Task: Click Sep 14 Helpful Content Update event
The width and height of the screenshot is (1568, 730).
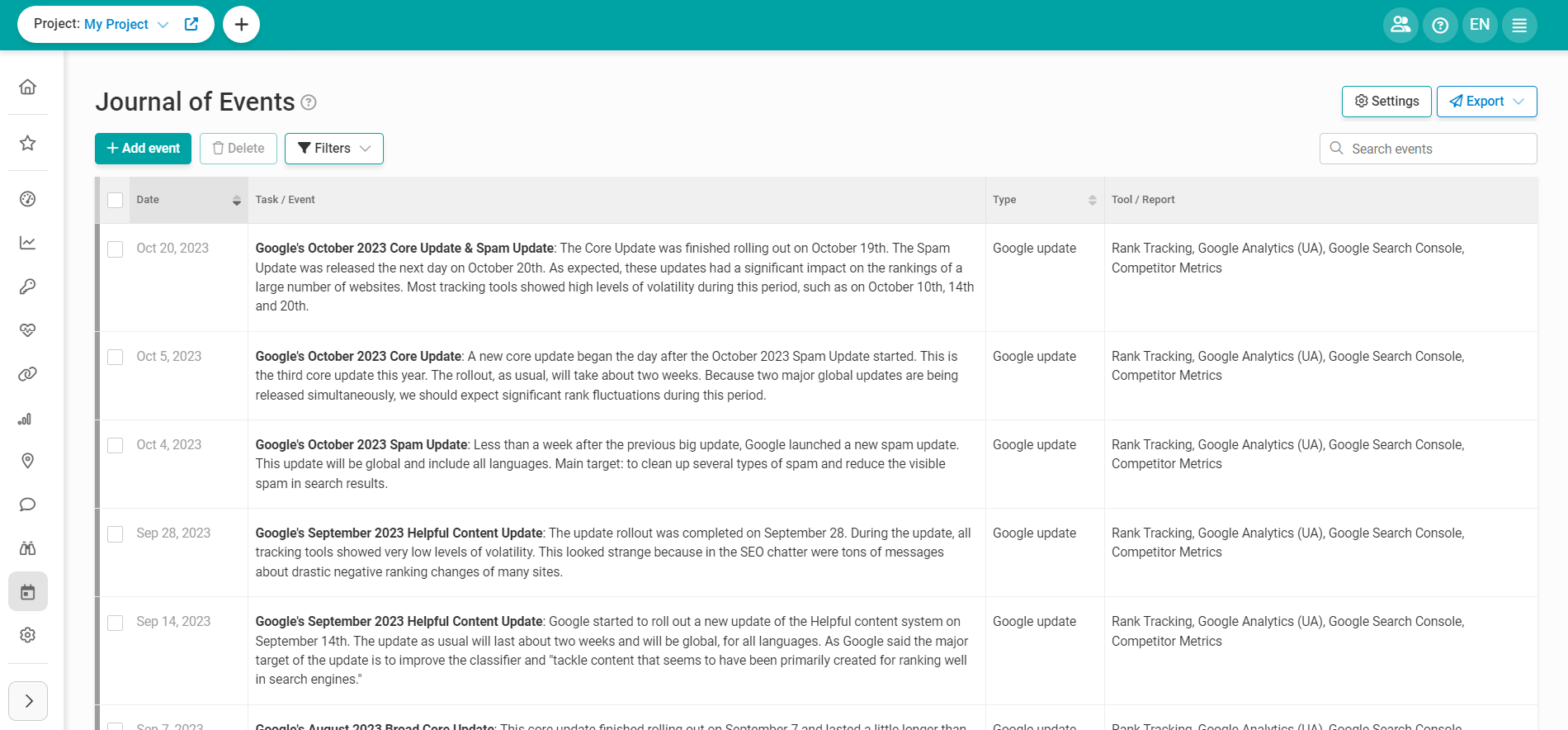Action: (x=399, y=621)
